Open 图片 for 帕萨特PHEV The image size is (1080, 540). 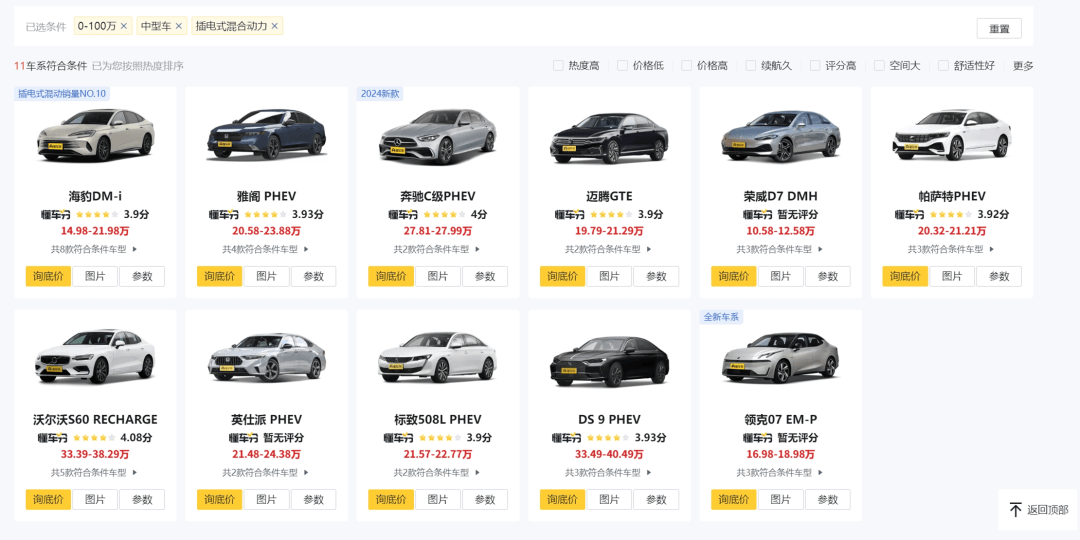[952, 276]
